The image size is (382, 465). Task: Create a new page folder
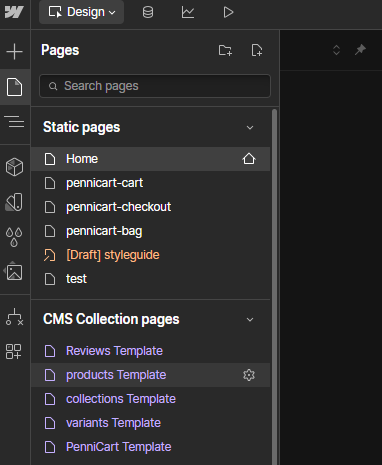(x=225, y=51)
